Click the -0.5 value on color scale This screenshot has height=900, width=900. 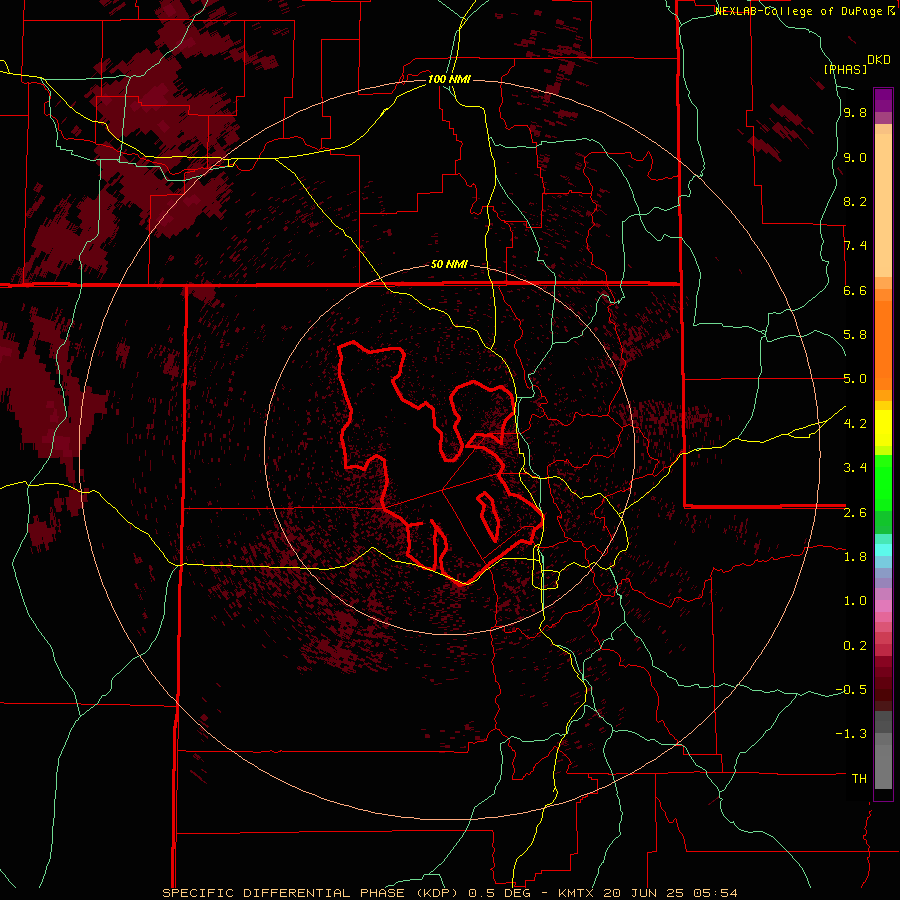[851, 690]
